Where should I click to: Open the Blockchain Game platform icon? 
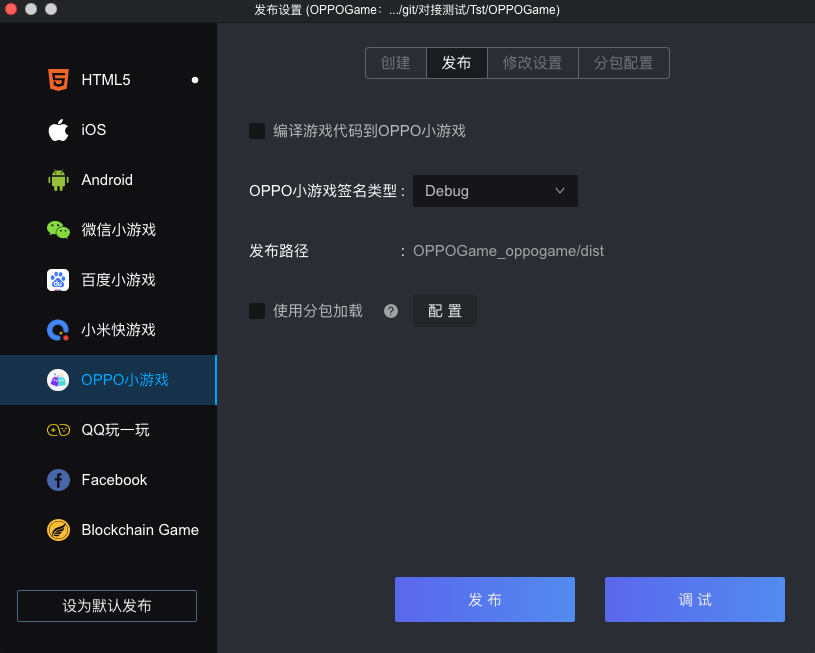58,530
